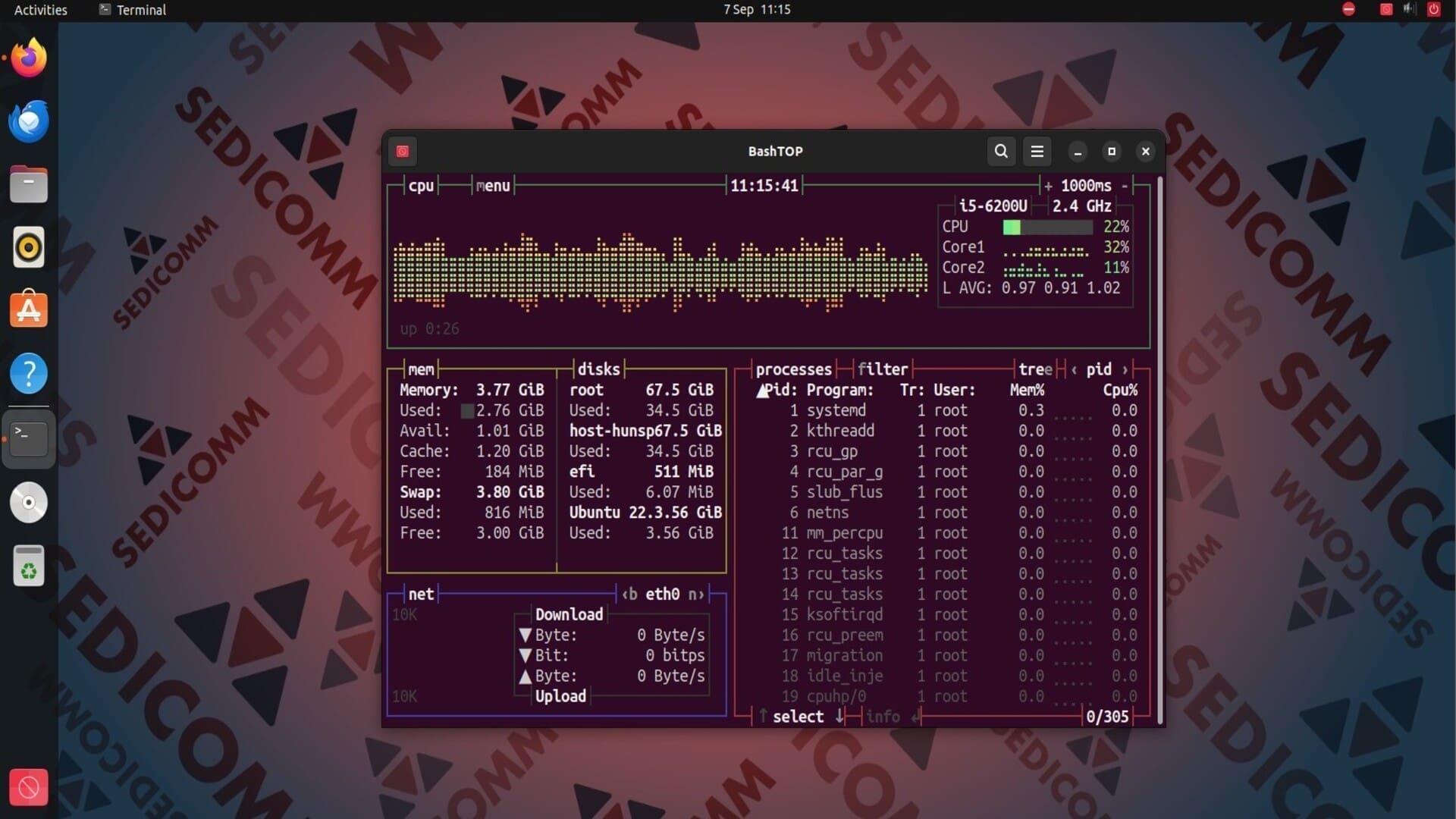Screen dimensions: 1456x819
Task: Open Ubuntu Software store in the dock
Action: (x=29, y=310)
